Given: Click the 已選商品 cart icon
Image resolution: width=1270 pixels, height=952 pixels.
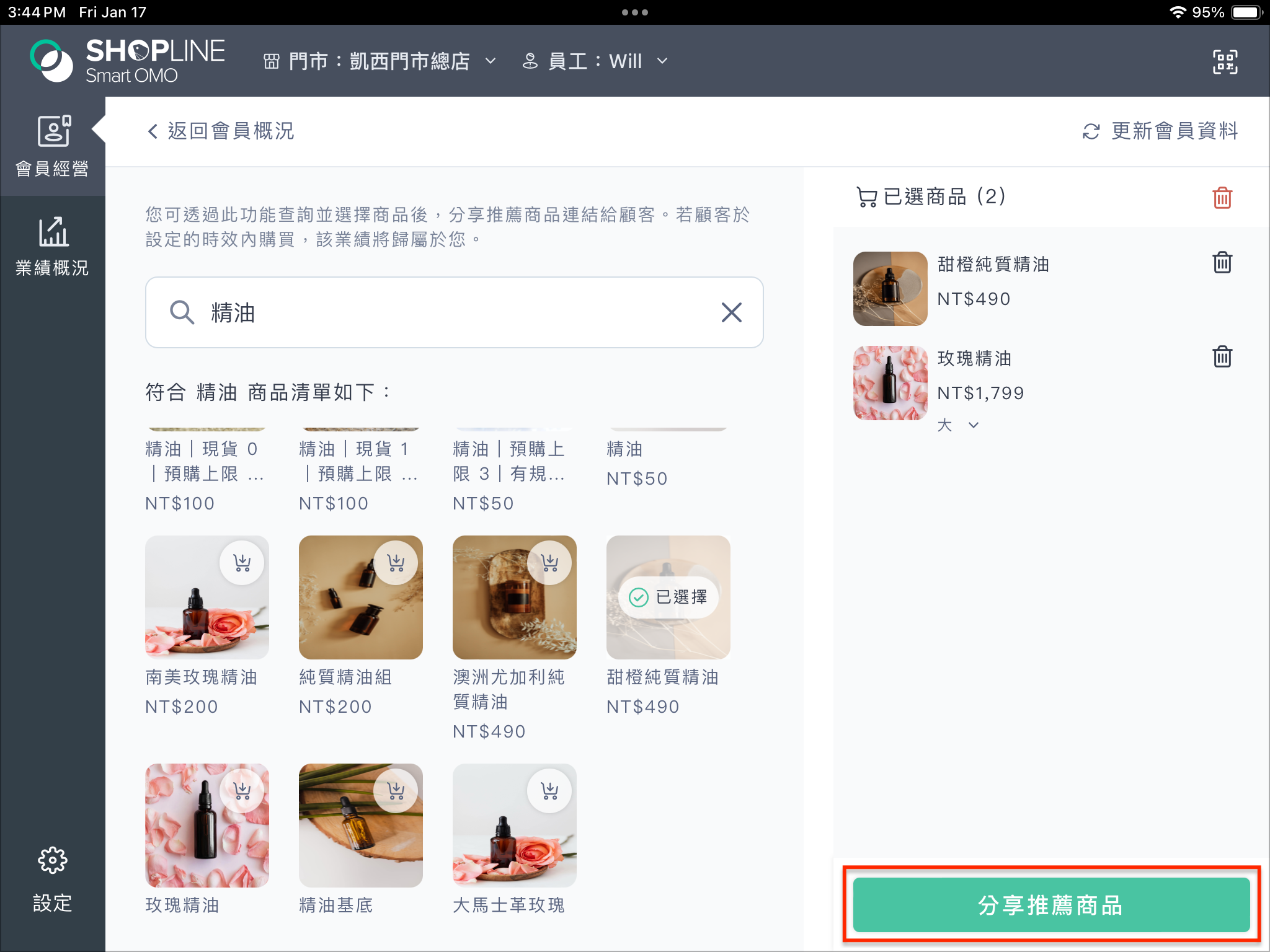Looking at the screenshot, I should click(x=866, y=197).
